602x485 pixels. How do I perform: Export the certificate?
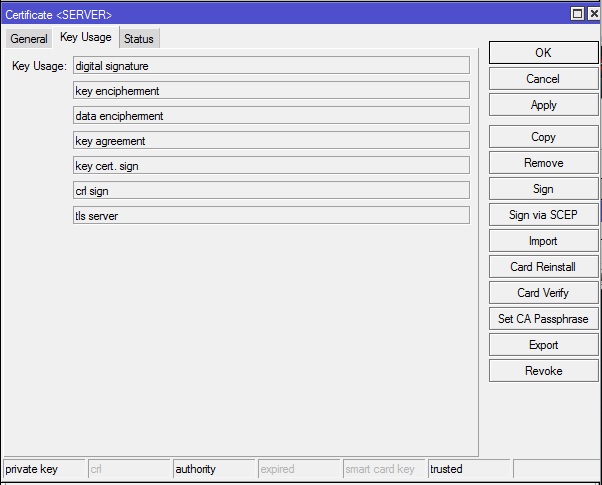[x=543, y=345]
